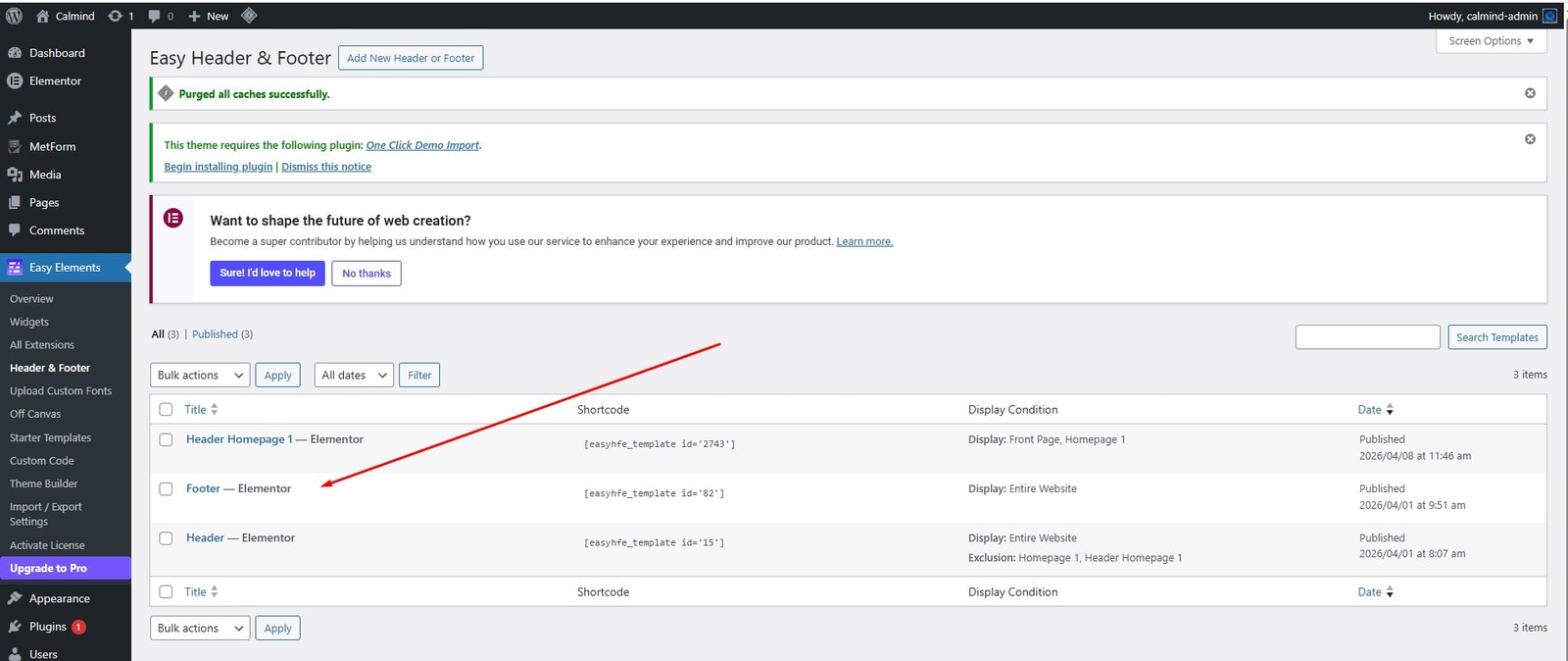Click into the template search field
Screen dimensions: 1568x661
pos(1367,337)
